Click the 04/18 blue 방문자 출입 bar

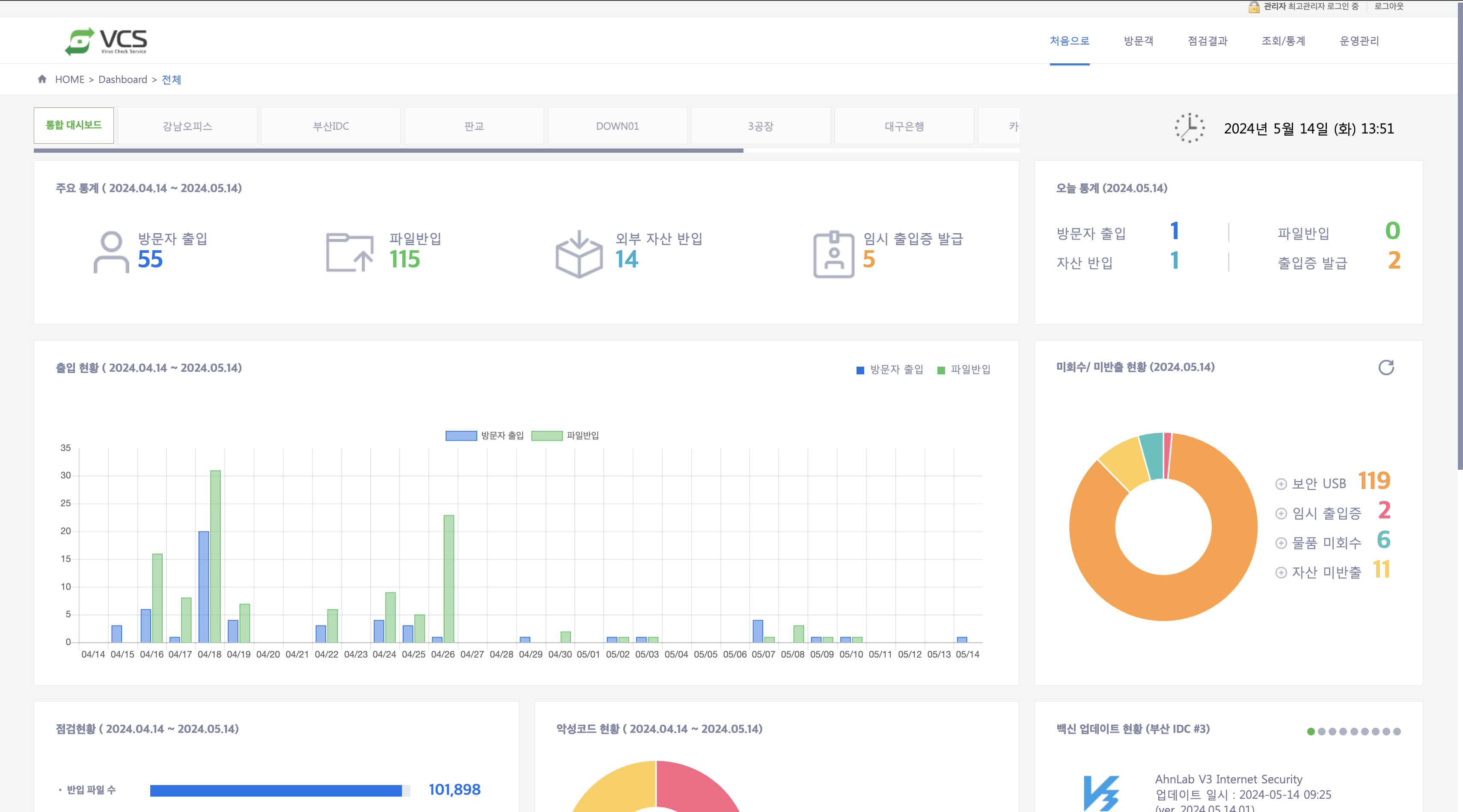click(203, 587)
